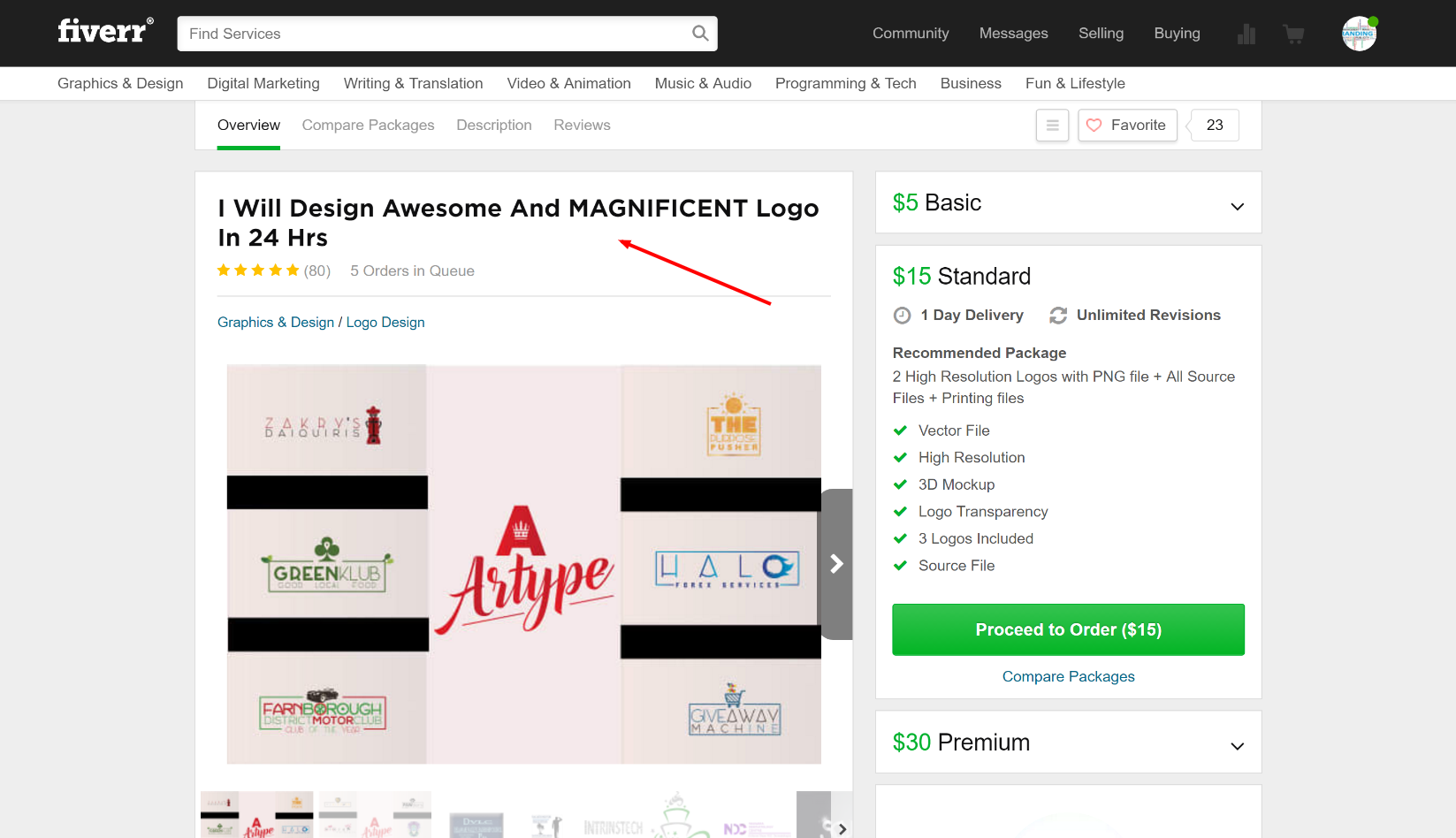
Task: Click Compare Packages link under order button
Action: [1068, 677]
